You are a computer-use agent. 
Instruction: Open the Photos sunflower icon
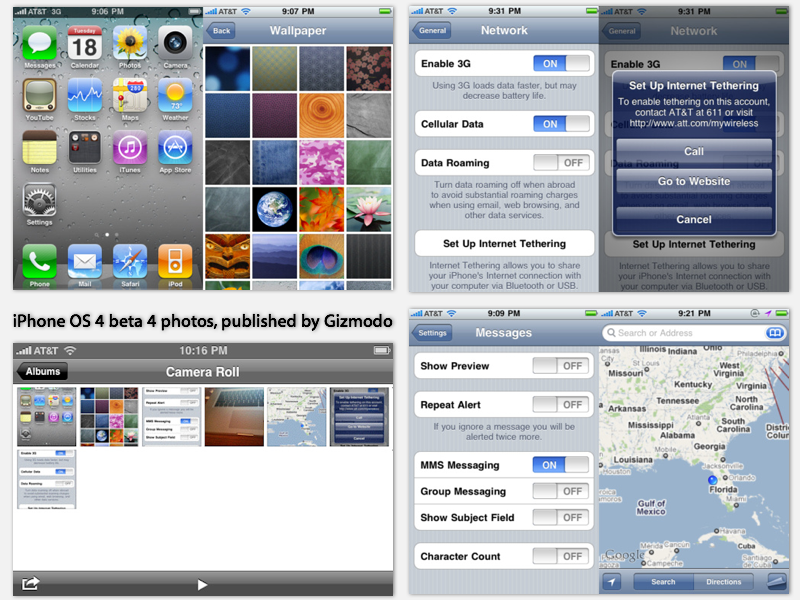130,43
